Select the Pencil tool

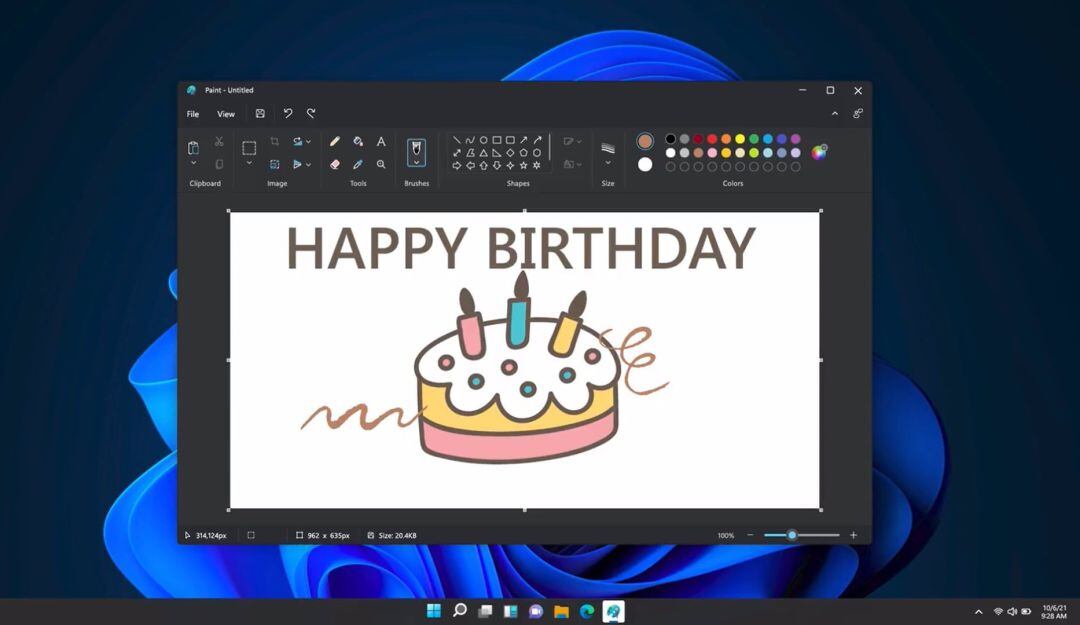[x=336, y=142]
